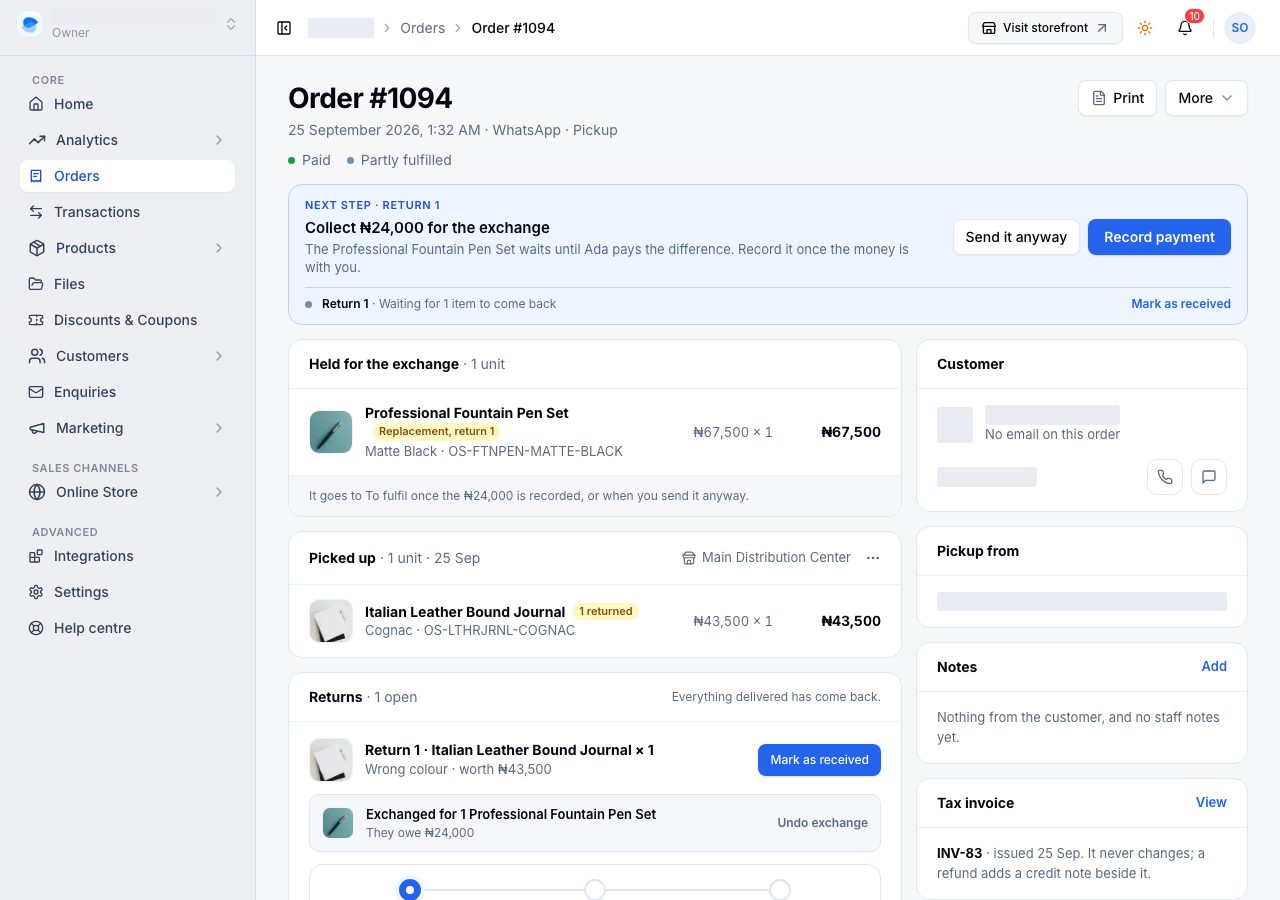Click the 'Replacement, return 1' badge
This screenshot has height=900, width=1280.
(436, 431)
